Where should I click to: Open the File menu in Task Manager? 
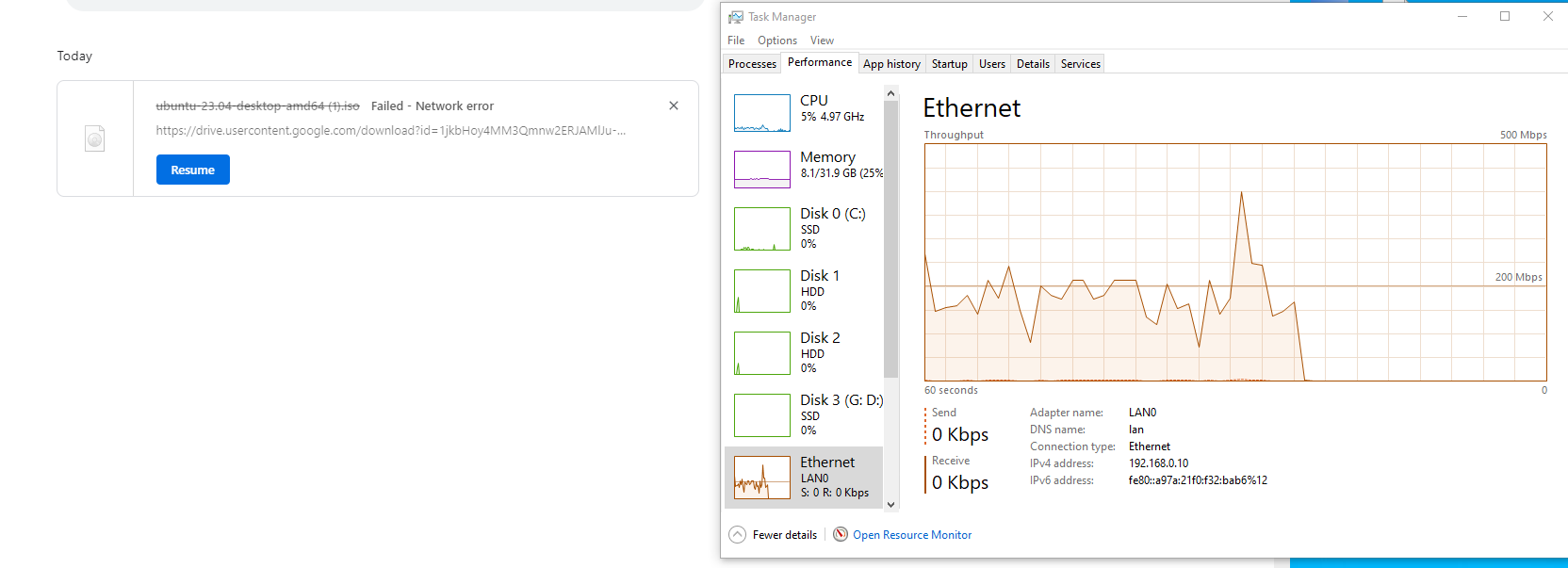coord(736,41)
